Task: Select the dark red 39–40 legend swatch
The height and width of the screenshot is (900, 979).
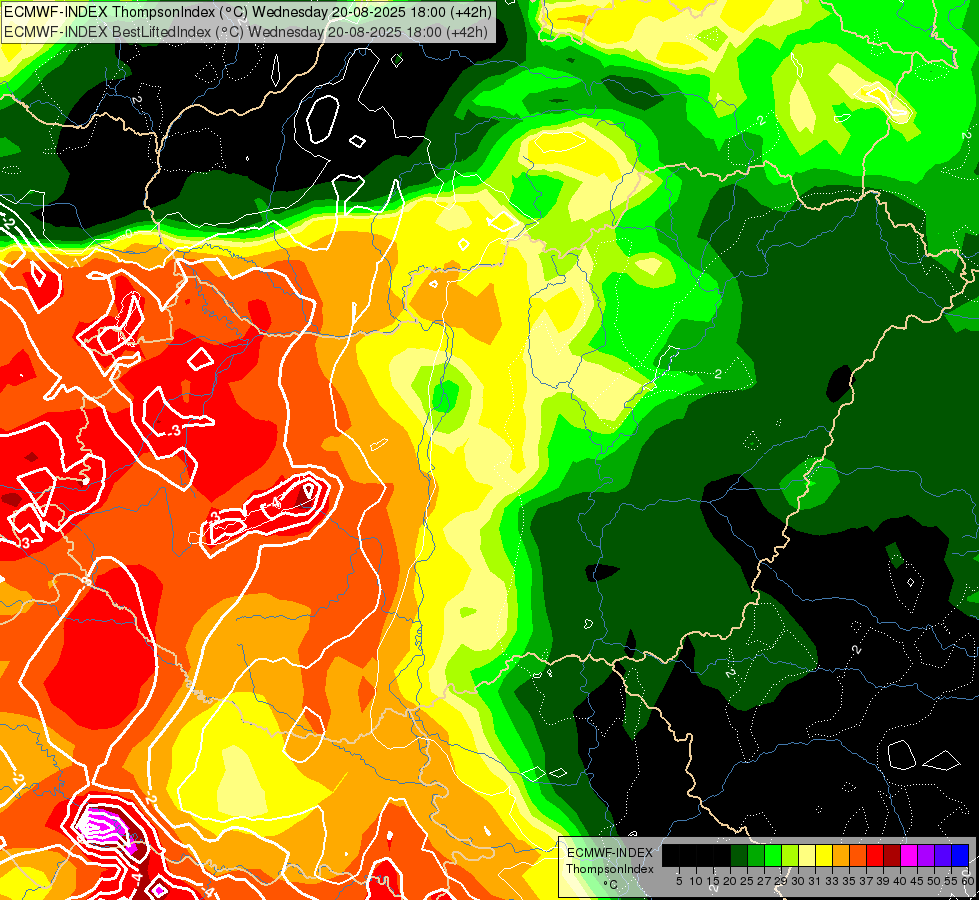Action: pos(892,855)
